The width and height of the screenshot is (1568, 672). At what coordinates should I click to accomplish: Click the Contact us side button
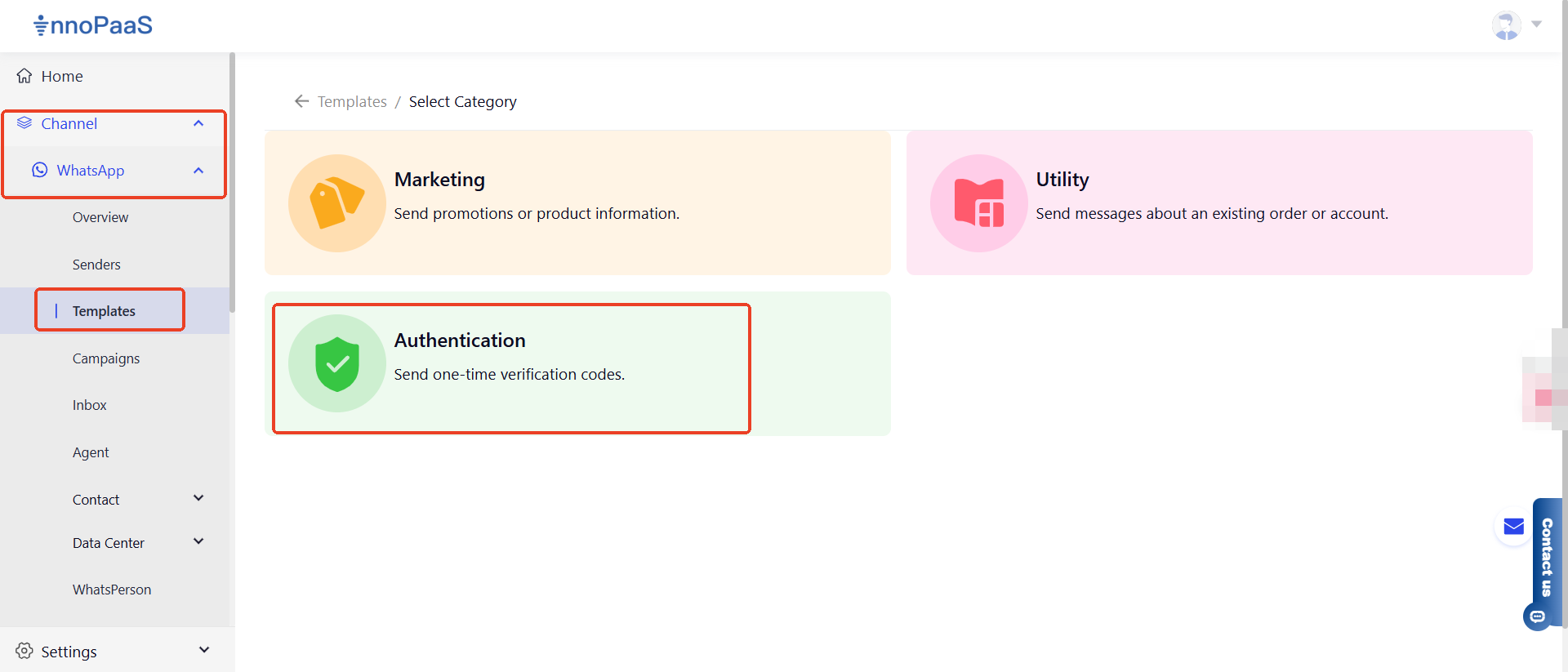[1547, 557]
